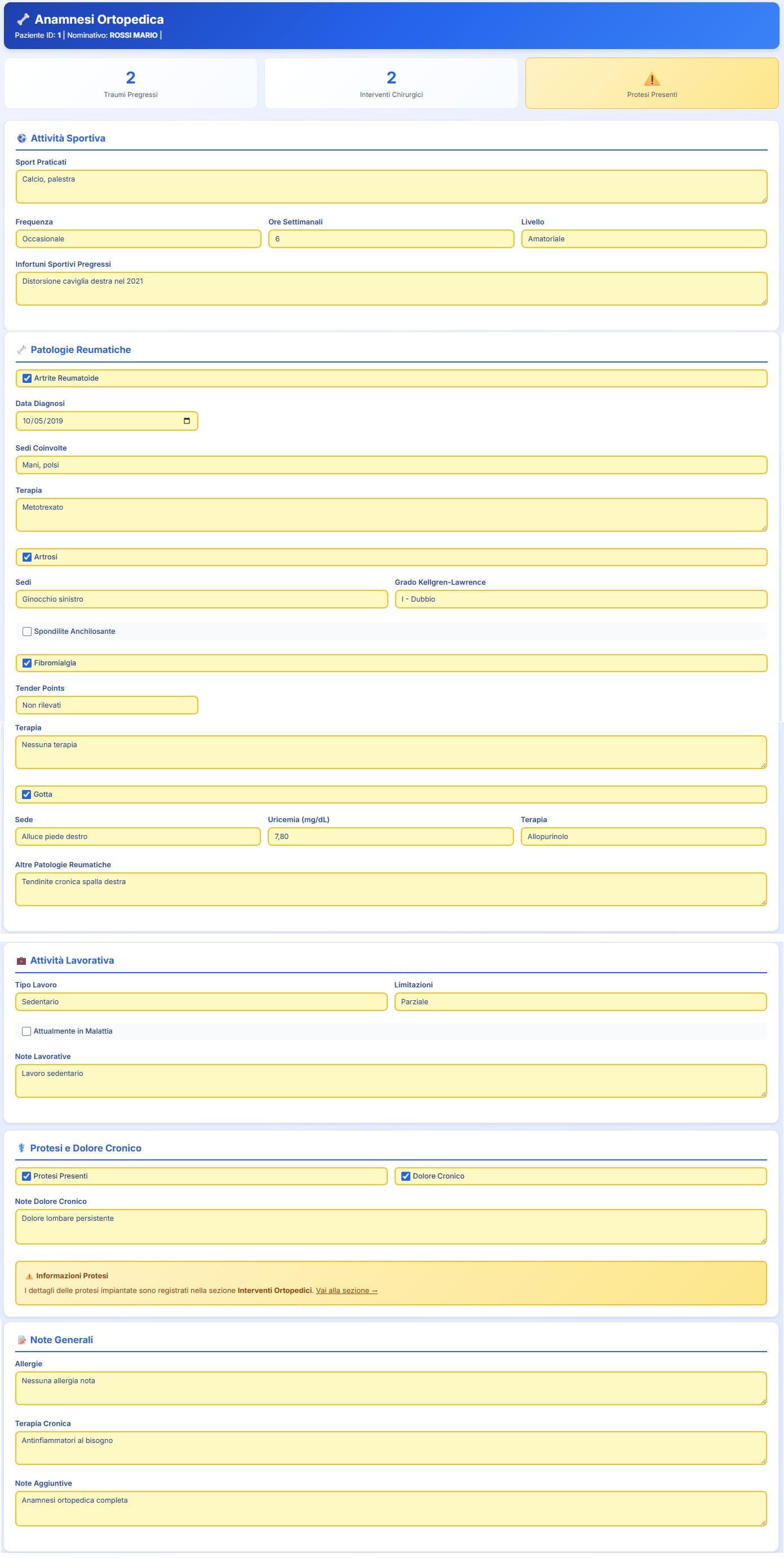784x1558 pixels.
Task: Click the Uricemia (mg/dL) input field
Action: [391, 837]
